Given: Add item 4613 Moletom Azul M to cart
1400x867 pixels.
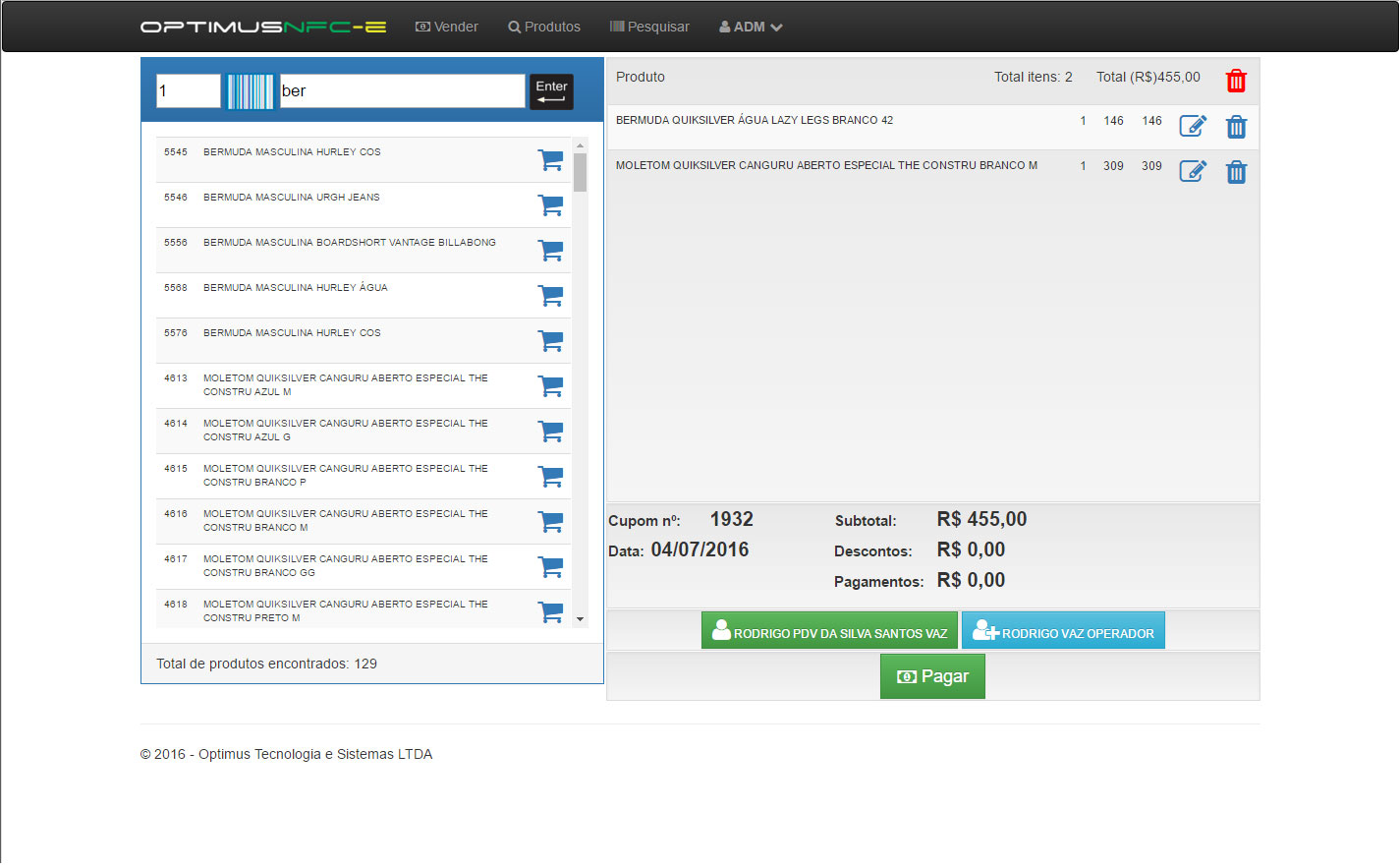Looking at the screenshot, I should click(550, 386).
